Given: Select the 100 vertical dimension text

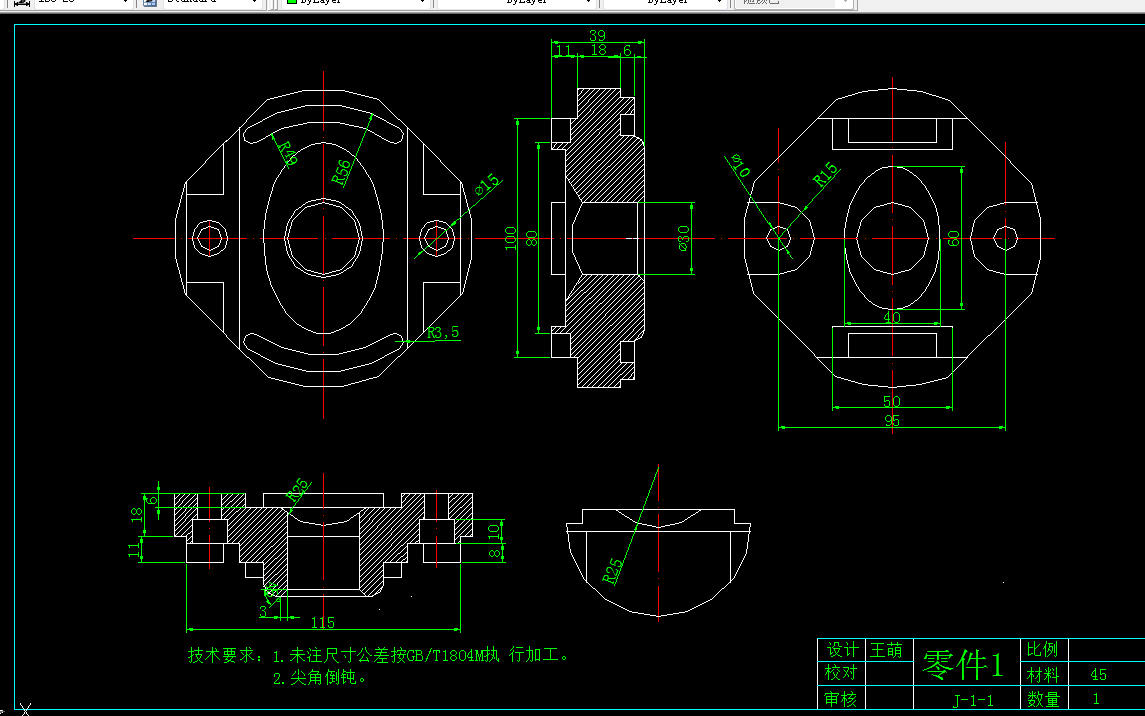Looking at the screenshot, I should (x=510, y=238).
